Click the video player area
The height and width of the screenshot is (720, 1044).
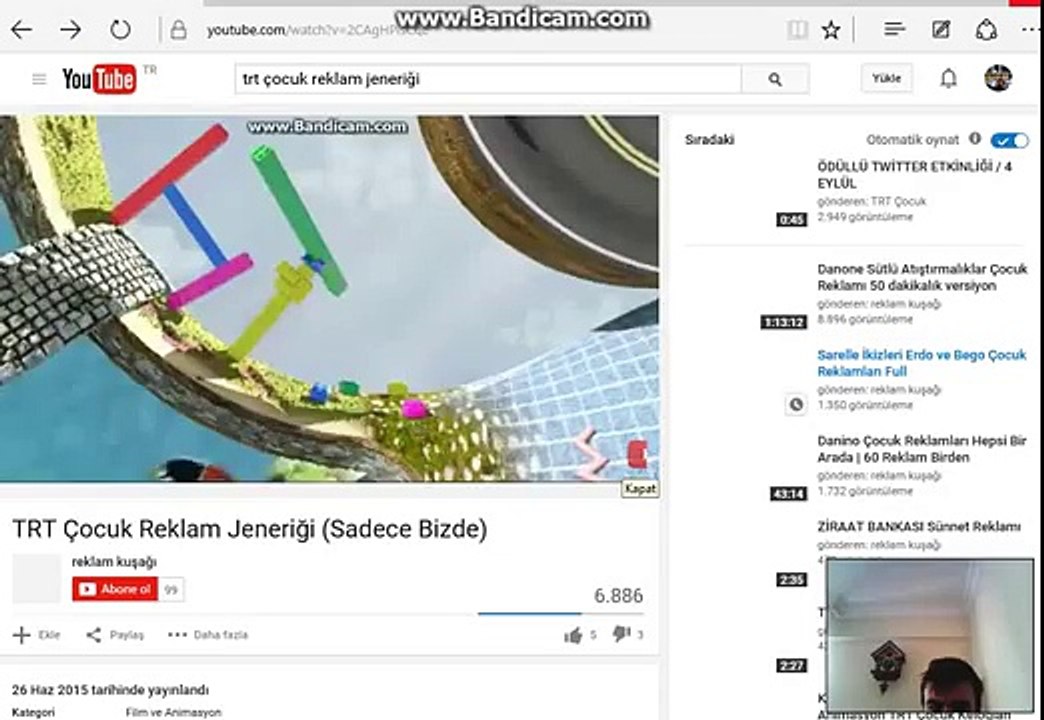pyautogui.click(x=329, y=298)
